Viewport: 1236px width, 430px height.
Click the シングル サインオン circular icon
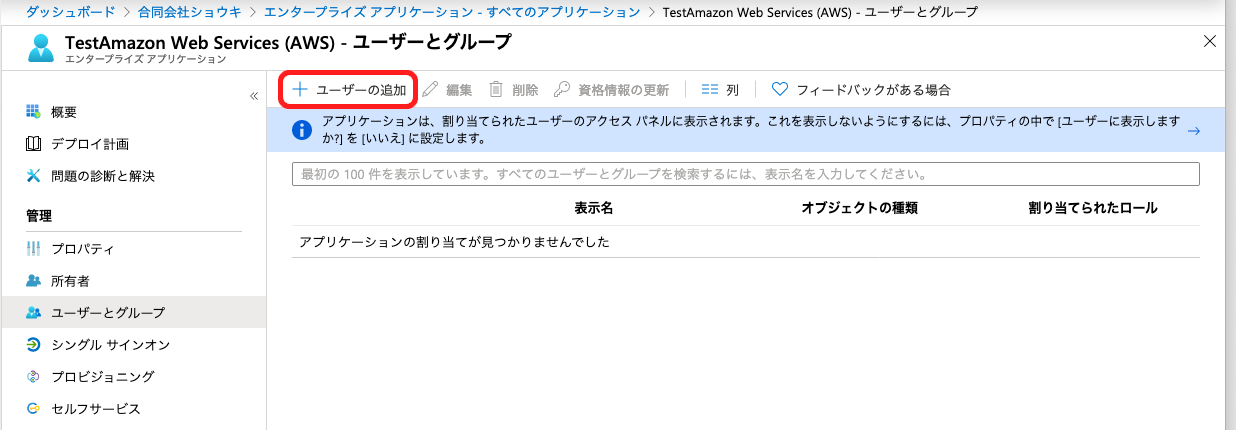(x=33, y=345)
